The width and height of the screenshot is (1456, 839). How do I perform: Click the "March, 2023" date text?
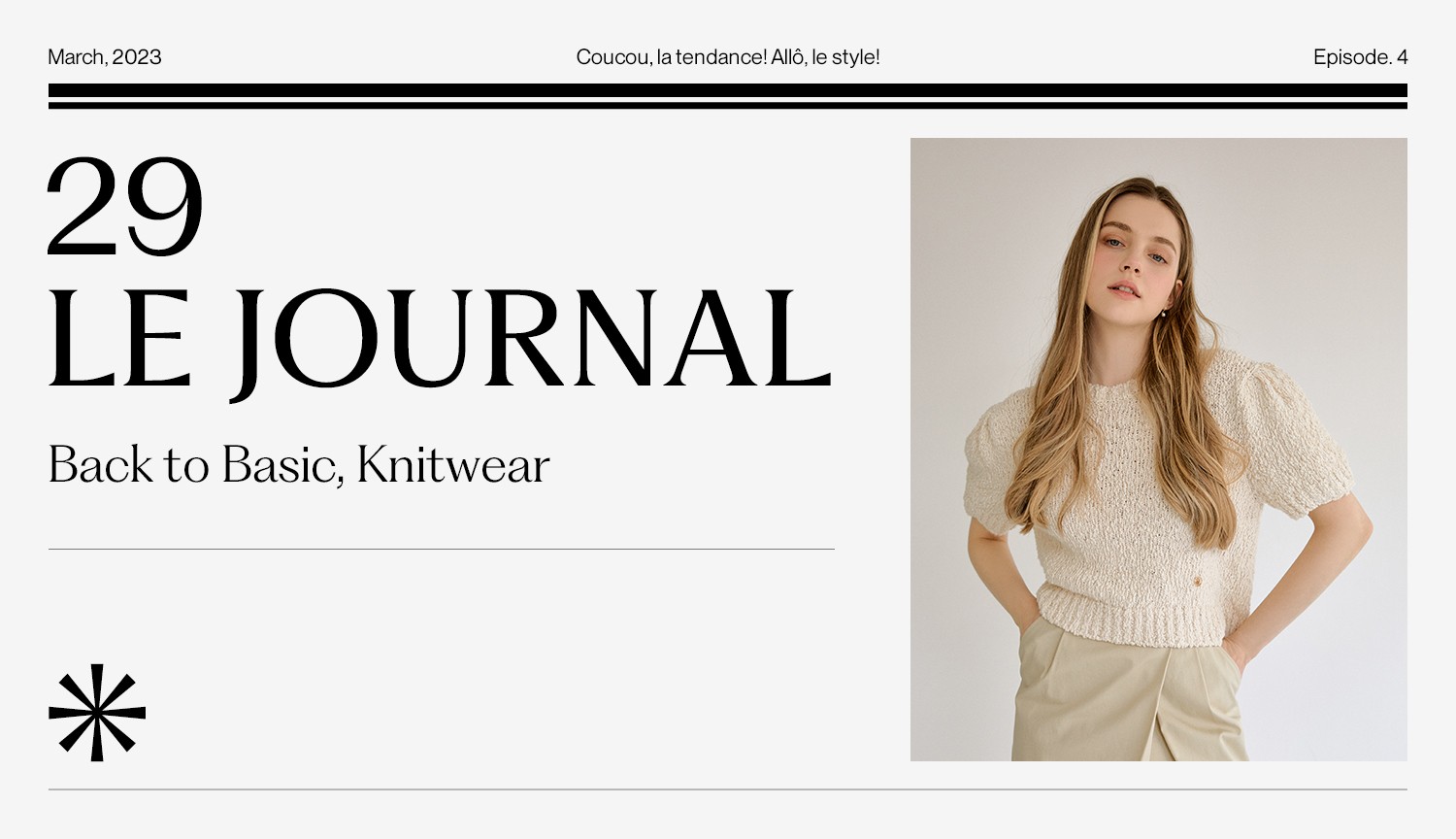click(x=105, y=56)
